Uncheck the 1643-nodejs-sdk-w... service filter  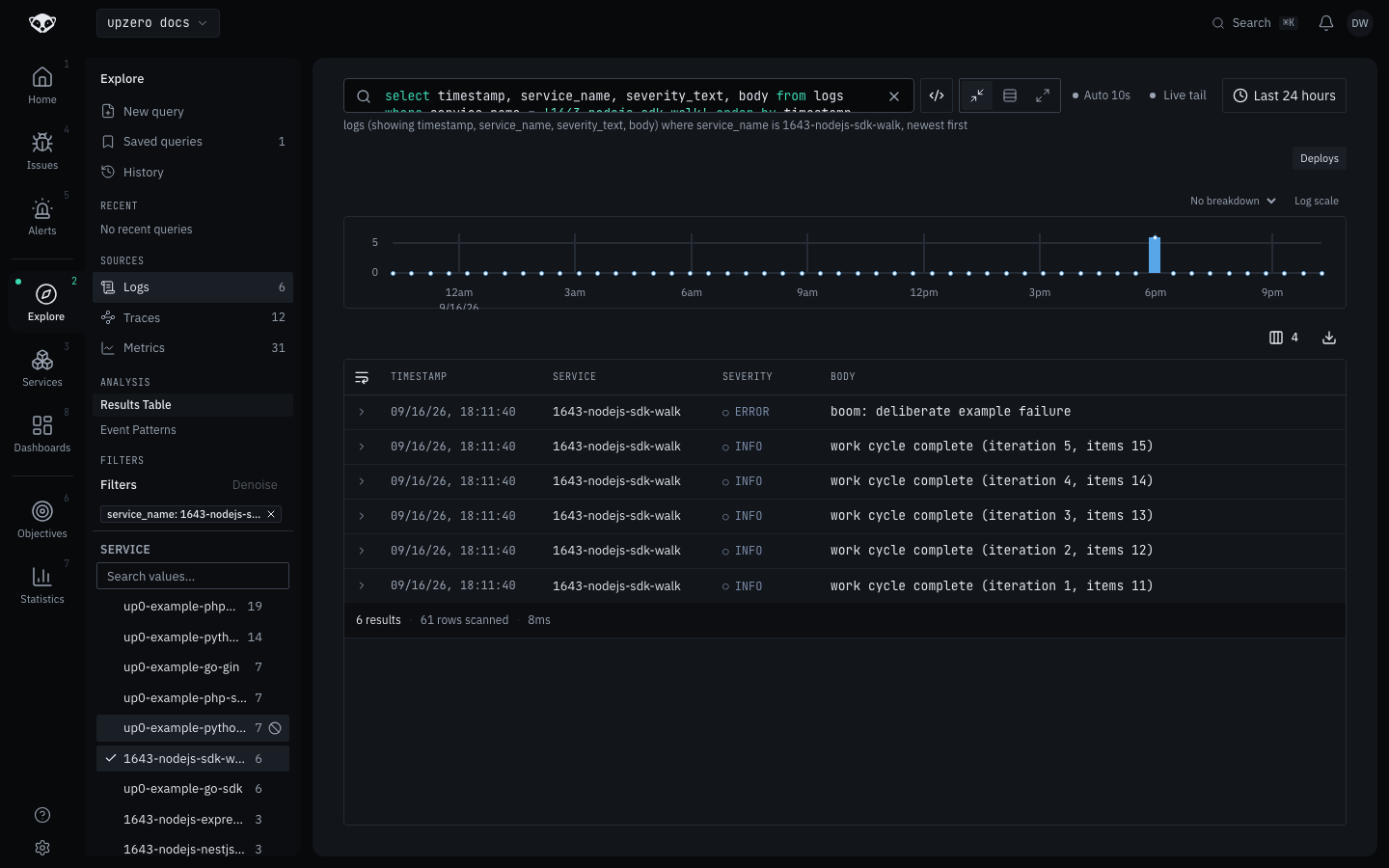[x=193, y=759]
